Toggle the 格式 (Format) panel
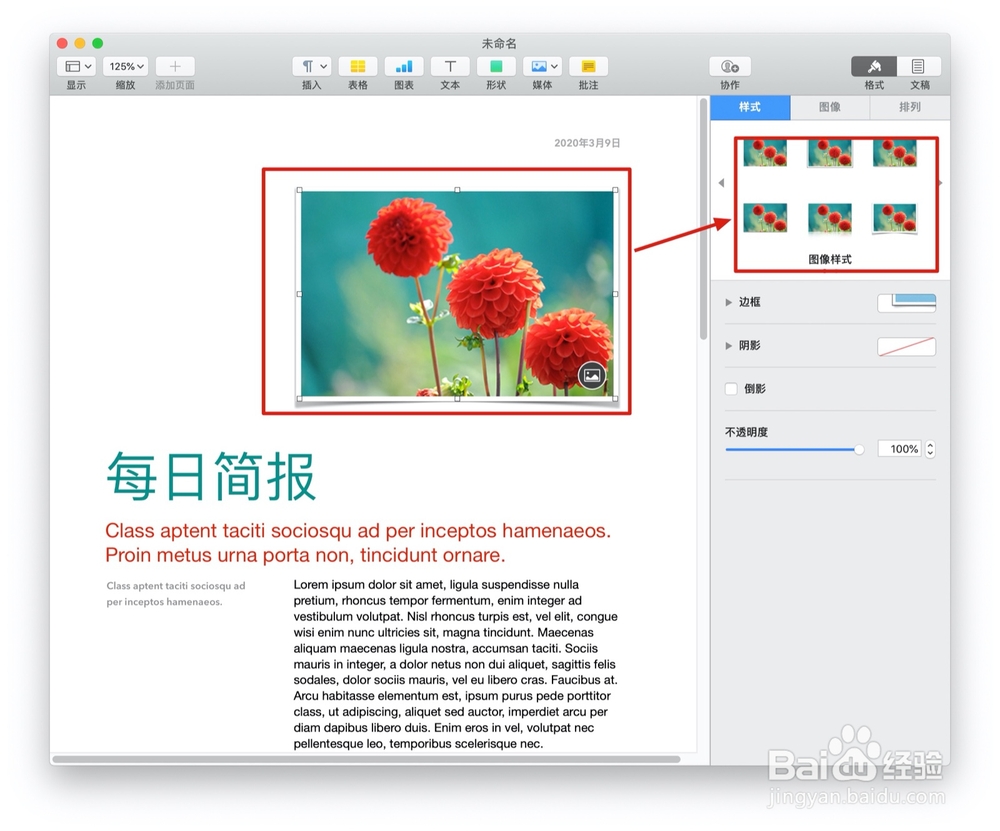1000x831 pixels. click(872, 66)
